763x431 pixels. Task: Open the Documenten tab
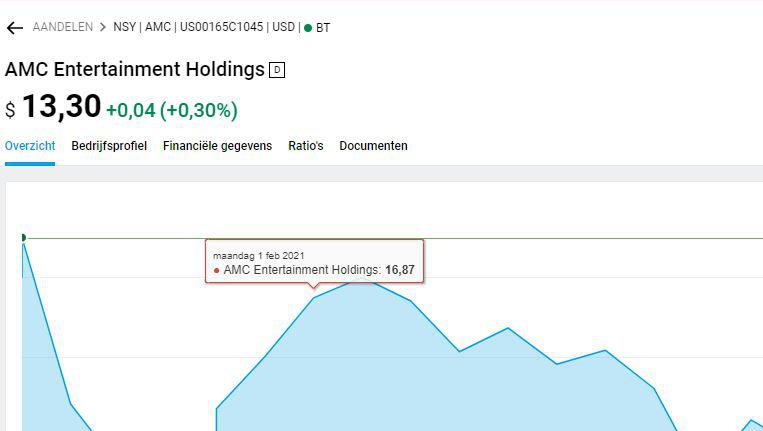tap(373, 146)
